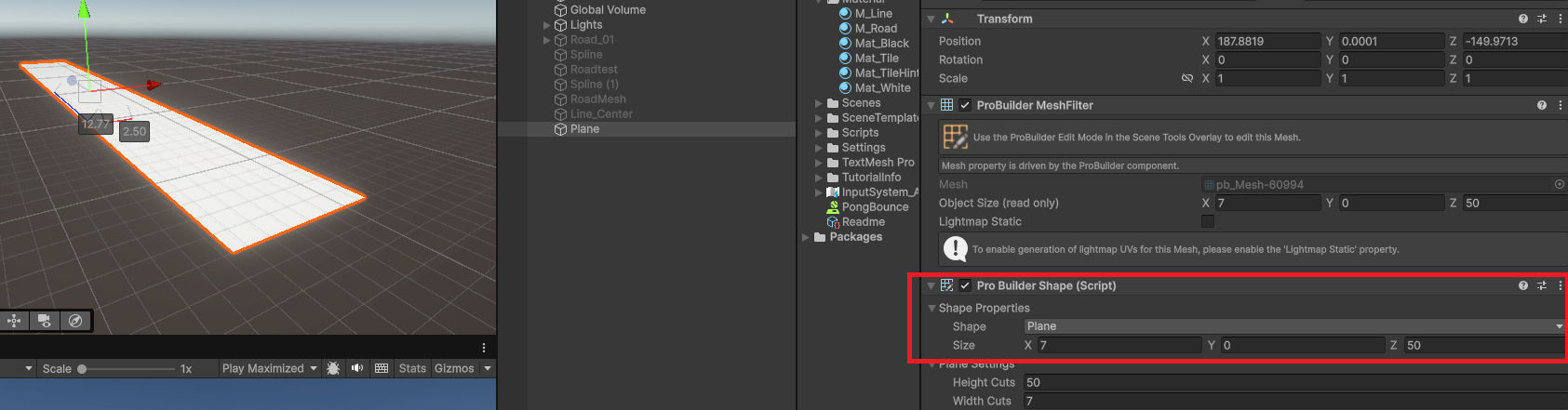Click the Width Cuts field
This screenshot has width=1568, height=410.
tap(1294, 401)
